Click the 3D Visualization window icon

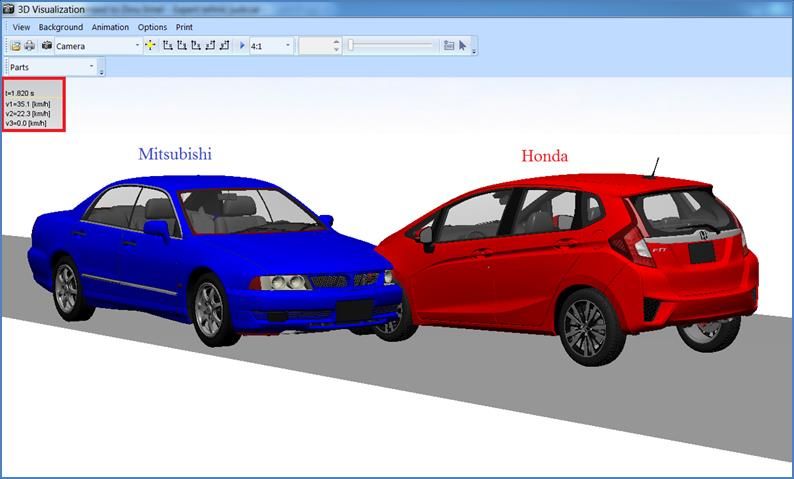coord(8,9)
